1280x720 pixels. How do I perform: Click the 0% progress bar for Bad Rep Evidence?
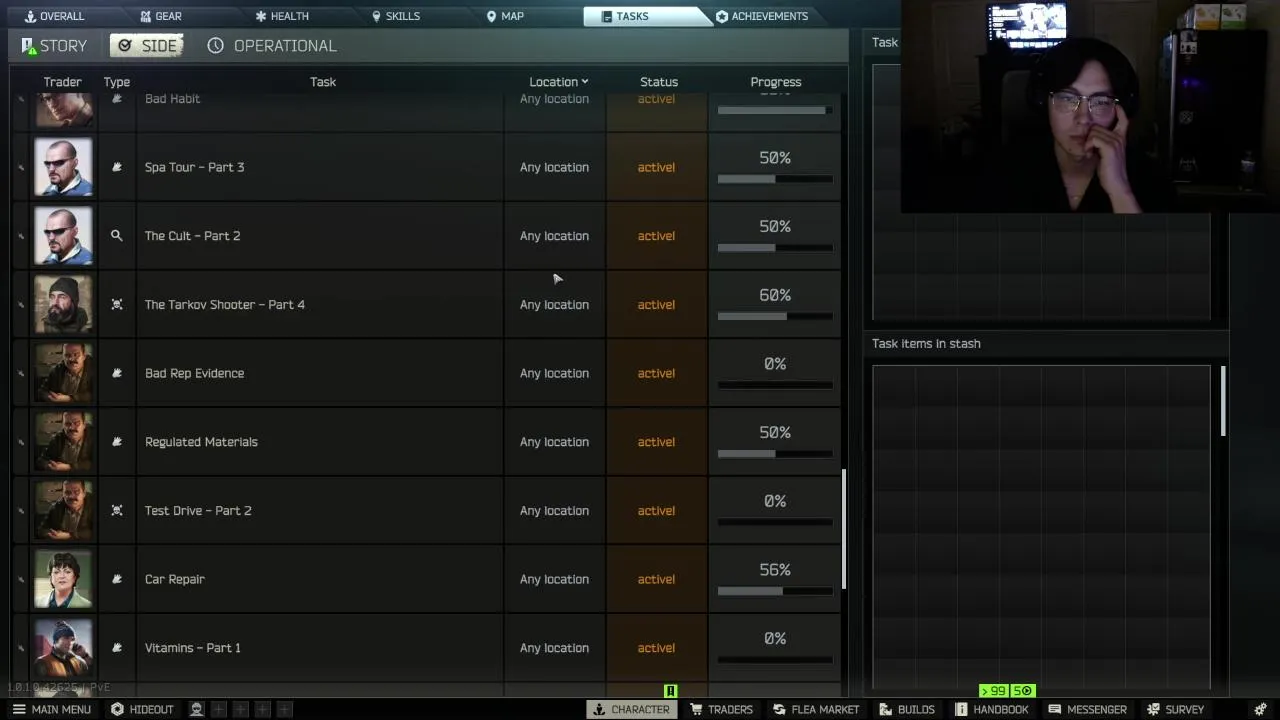[775, 385]
